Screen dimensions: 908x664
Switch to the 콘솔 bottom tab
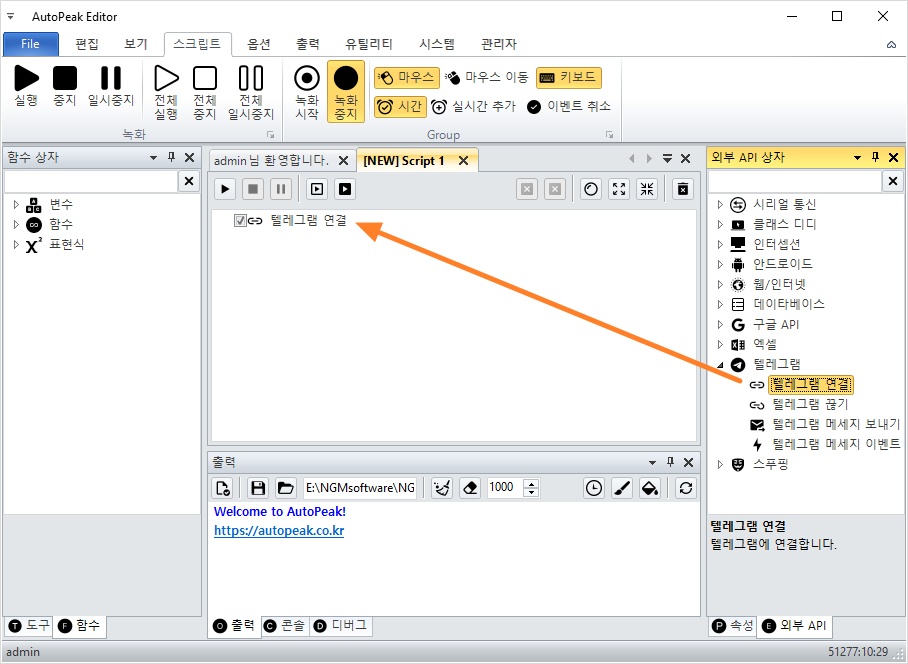[285, 625]
